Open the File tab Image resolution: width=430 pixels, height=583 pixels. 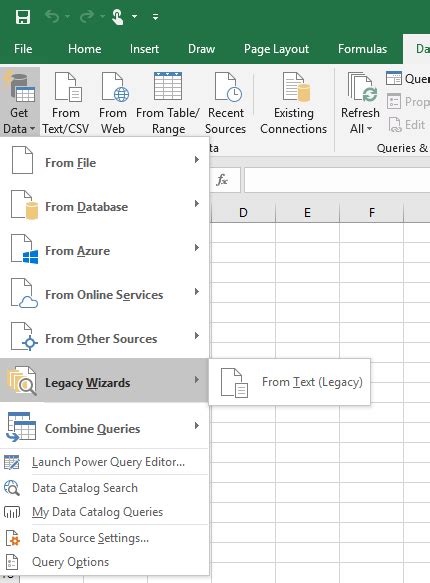(23, 49)
